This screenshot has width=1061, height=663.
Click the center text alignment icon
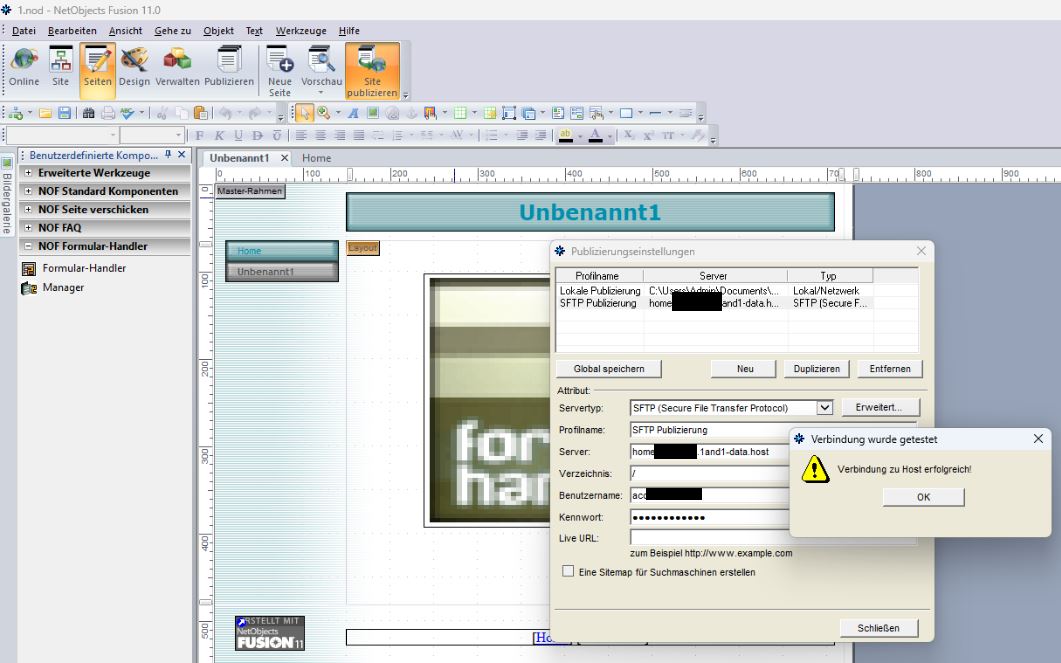point(321,135)
